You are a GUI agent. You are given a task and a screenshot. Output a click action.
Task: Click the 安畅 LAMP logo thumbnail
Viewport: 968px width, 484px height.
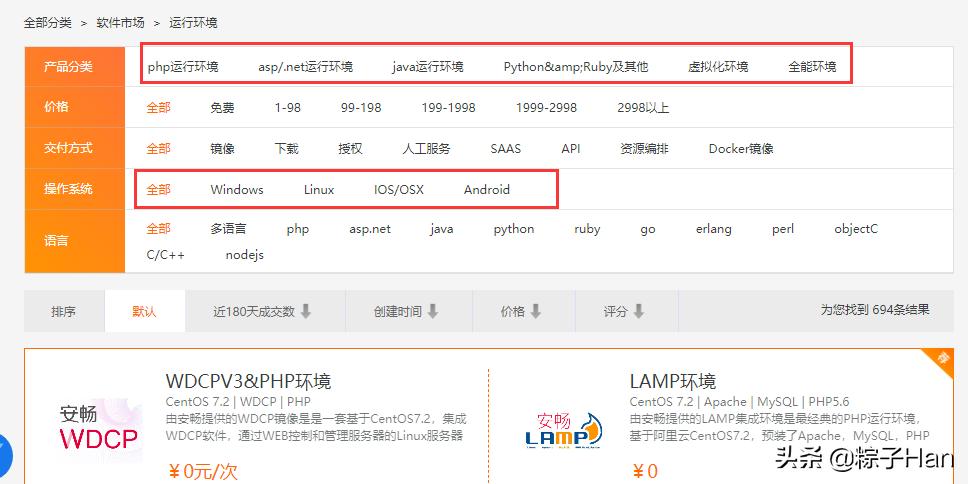tap(563, 430)
